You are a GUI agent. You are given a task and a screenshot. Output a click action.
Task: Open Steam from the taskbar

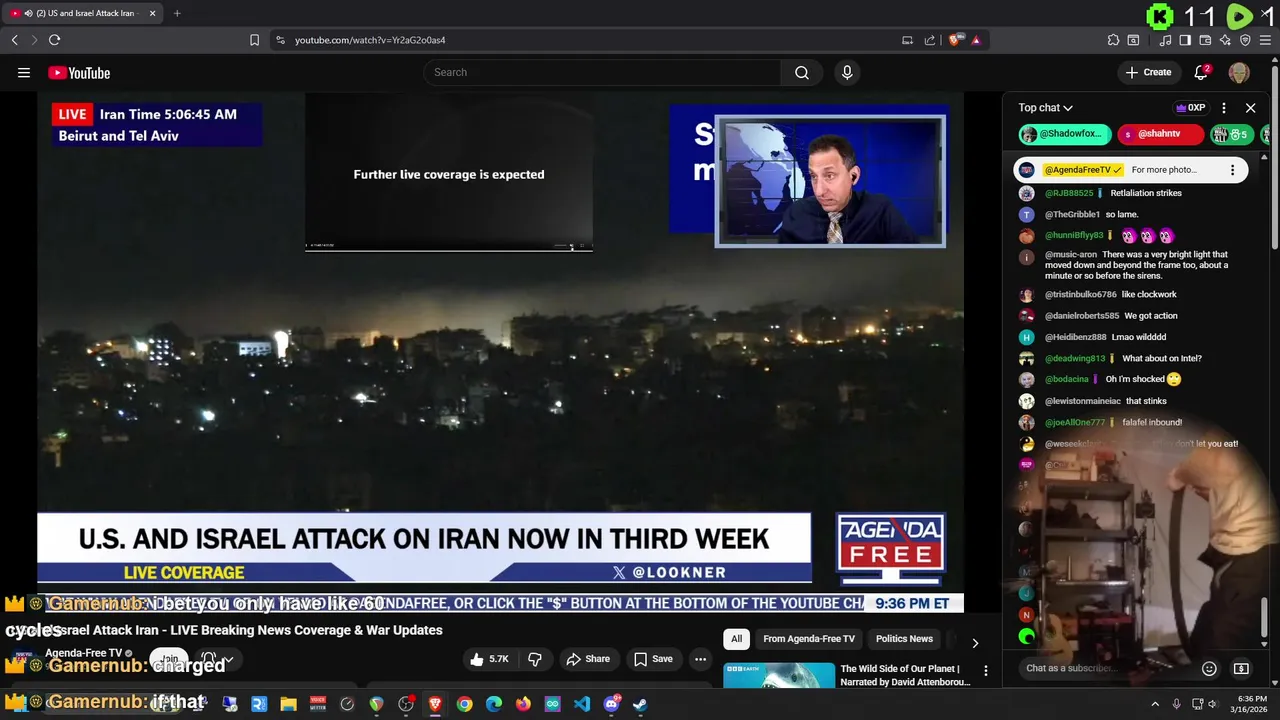click(x=640, y=704)
